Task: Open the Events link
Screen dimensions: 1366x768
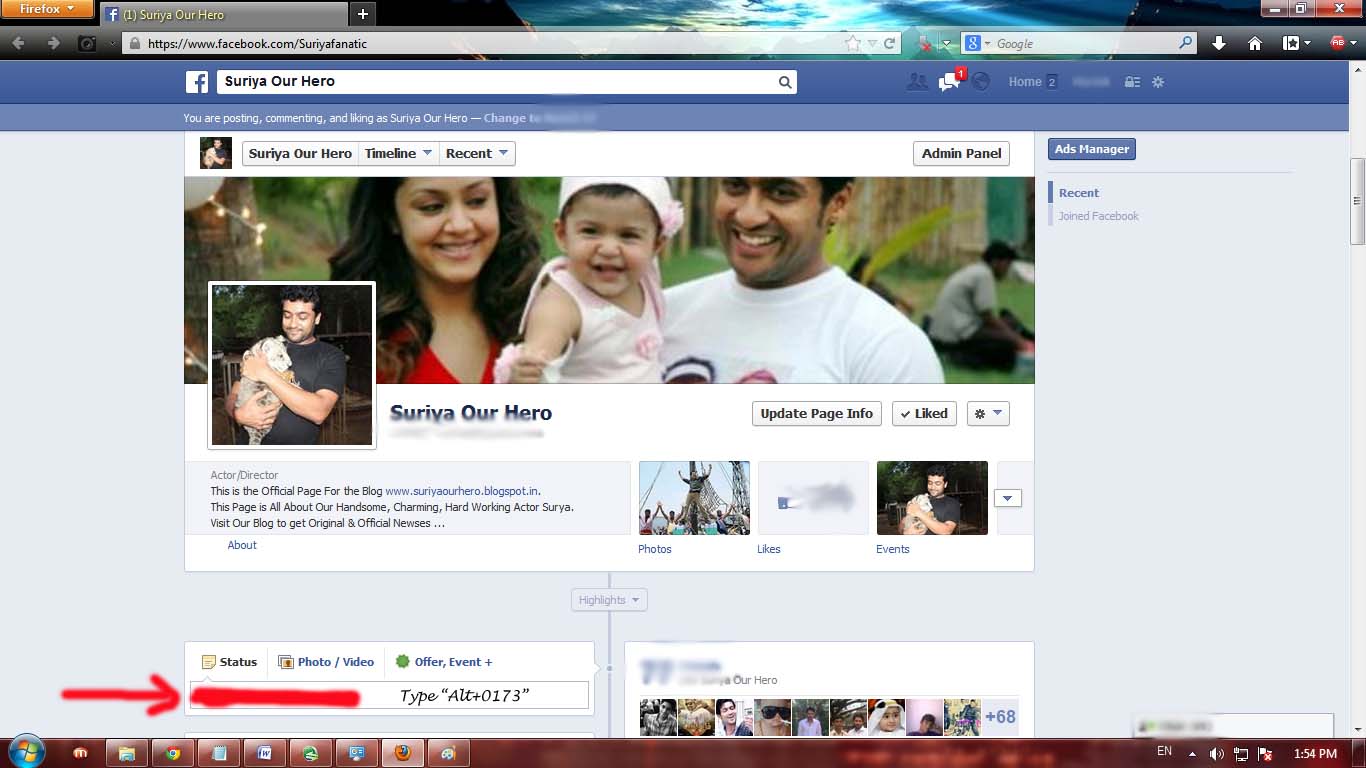Action: (x=893, y=549)
